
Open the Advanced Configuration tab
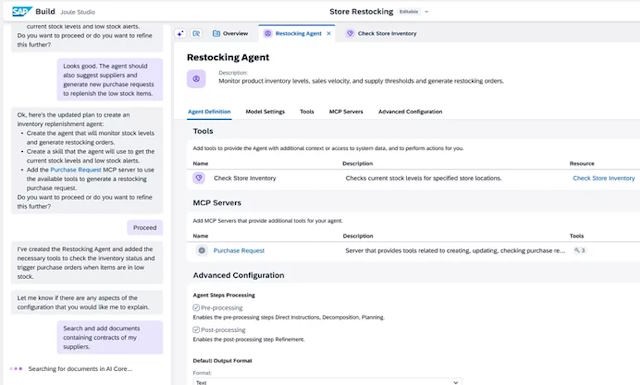coord(410,111)
